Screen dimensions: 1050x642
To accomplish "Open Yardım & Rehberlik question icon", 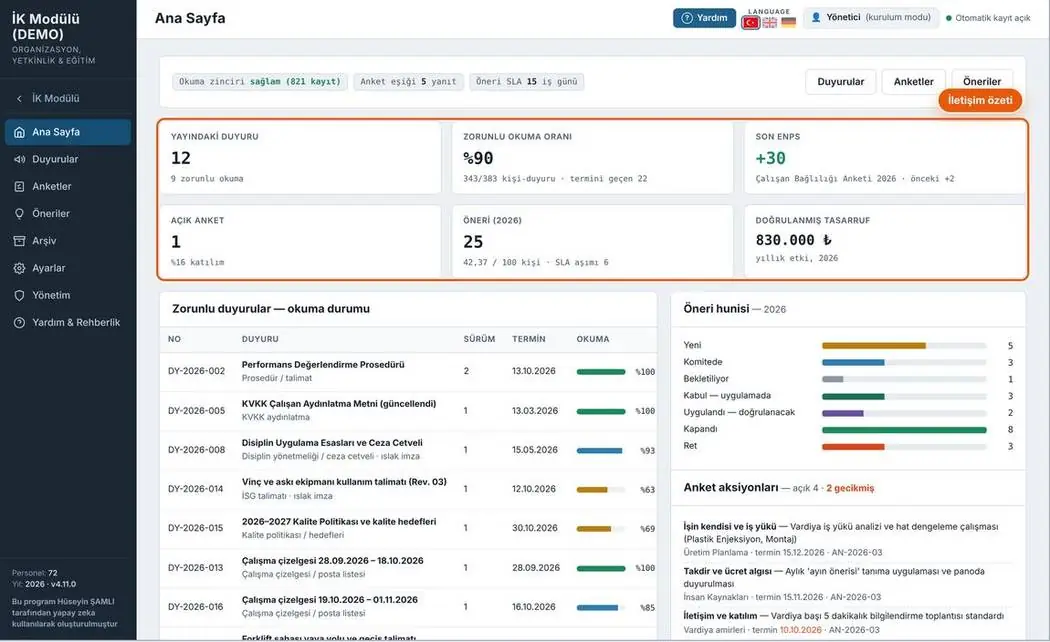I will pyautogui.click(x=19, y=322).
